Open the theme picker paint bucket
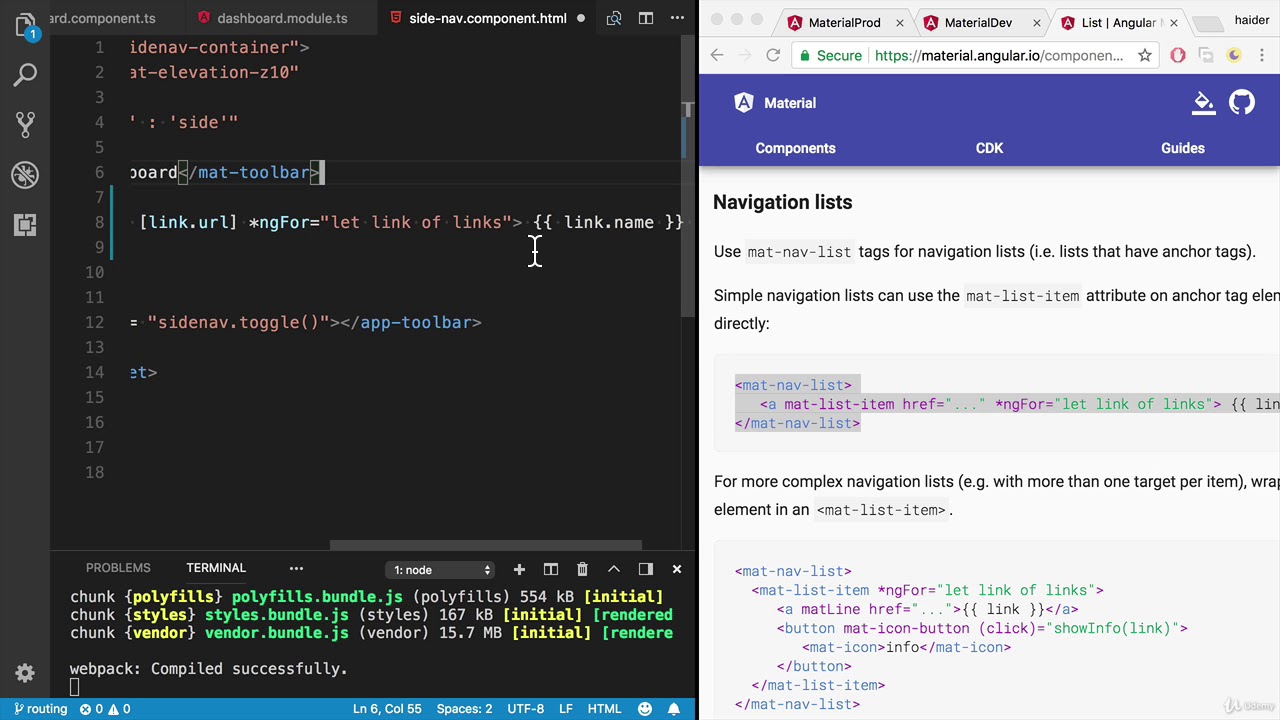 (1204, 103)
